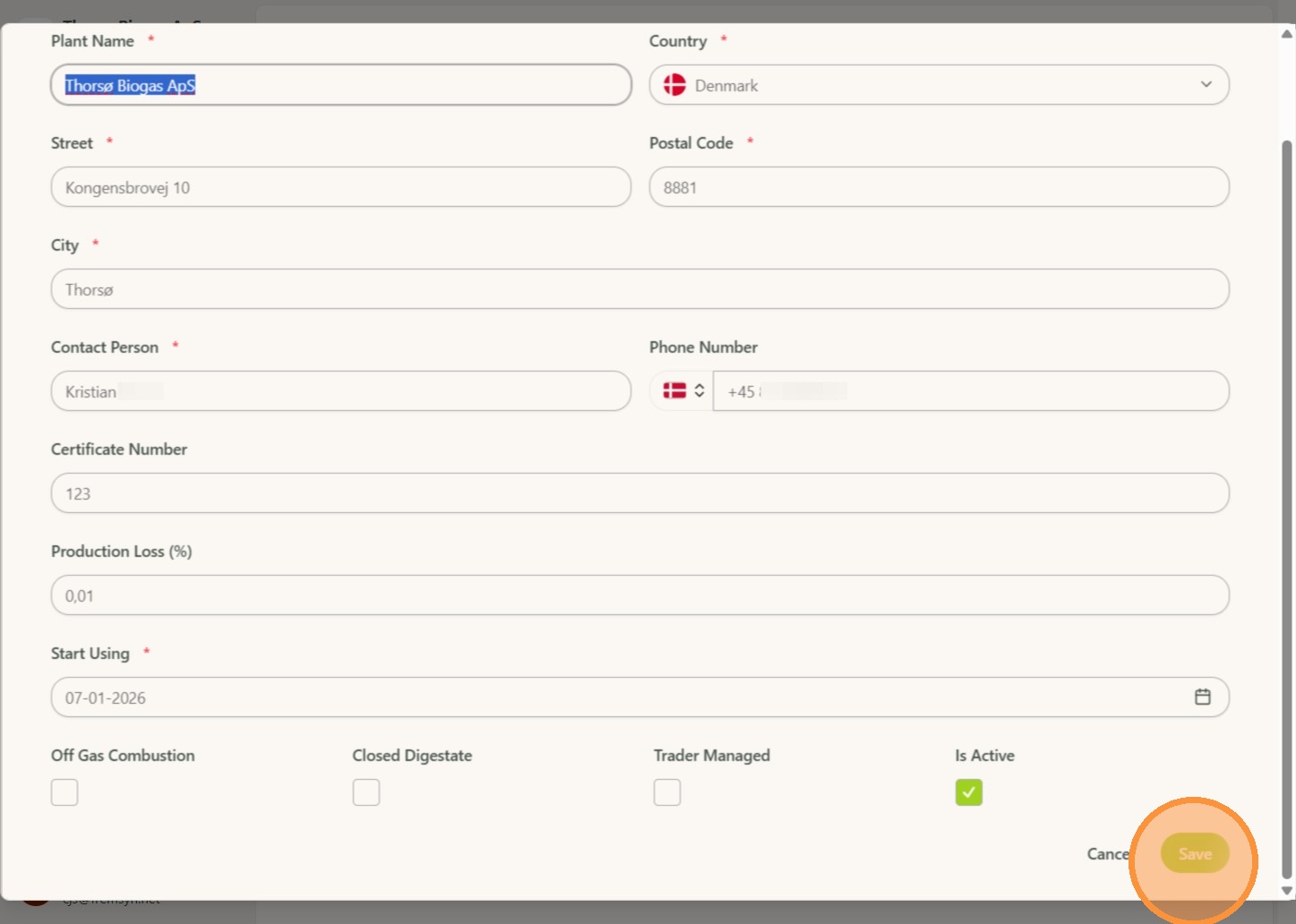Click the Trader Managed label
This screenshot has width=1296, height=924.
[712, 756]
